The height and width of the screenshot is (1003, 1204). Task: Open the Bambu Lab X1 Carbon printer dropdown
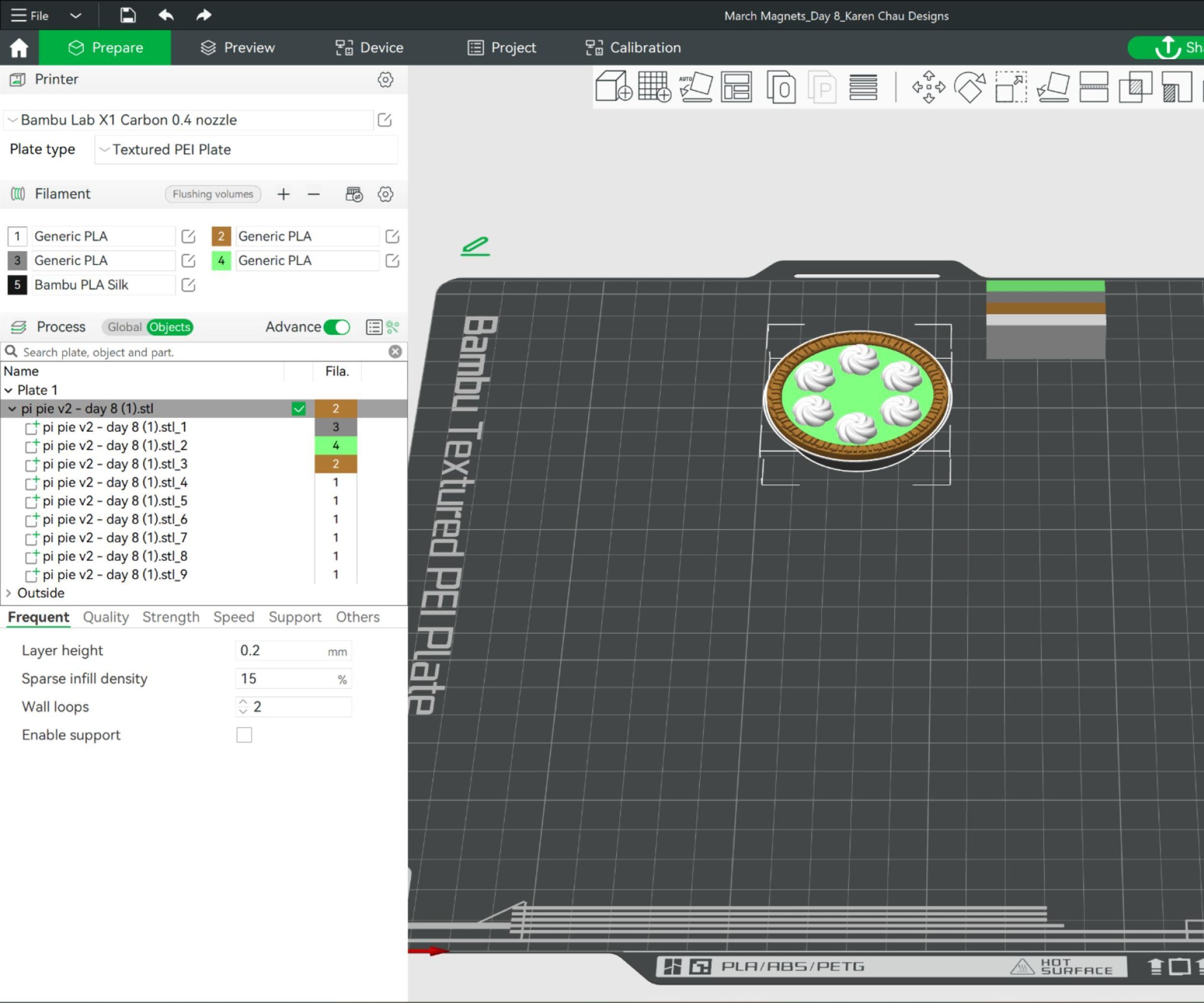[189, 120]
